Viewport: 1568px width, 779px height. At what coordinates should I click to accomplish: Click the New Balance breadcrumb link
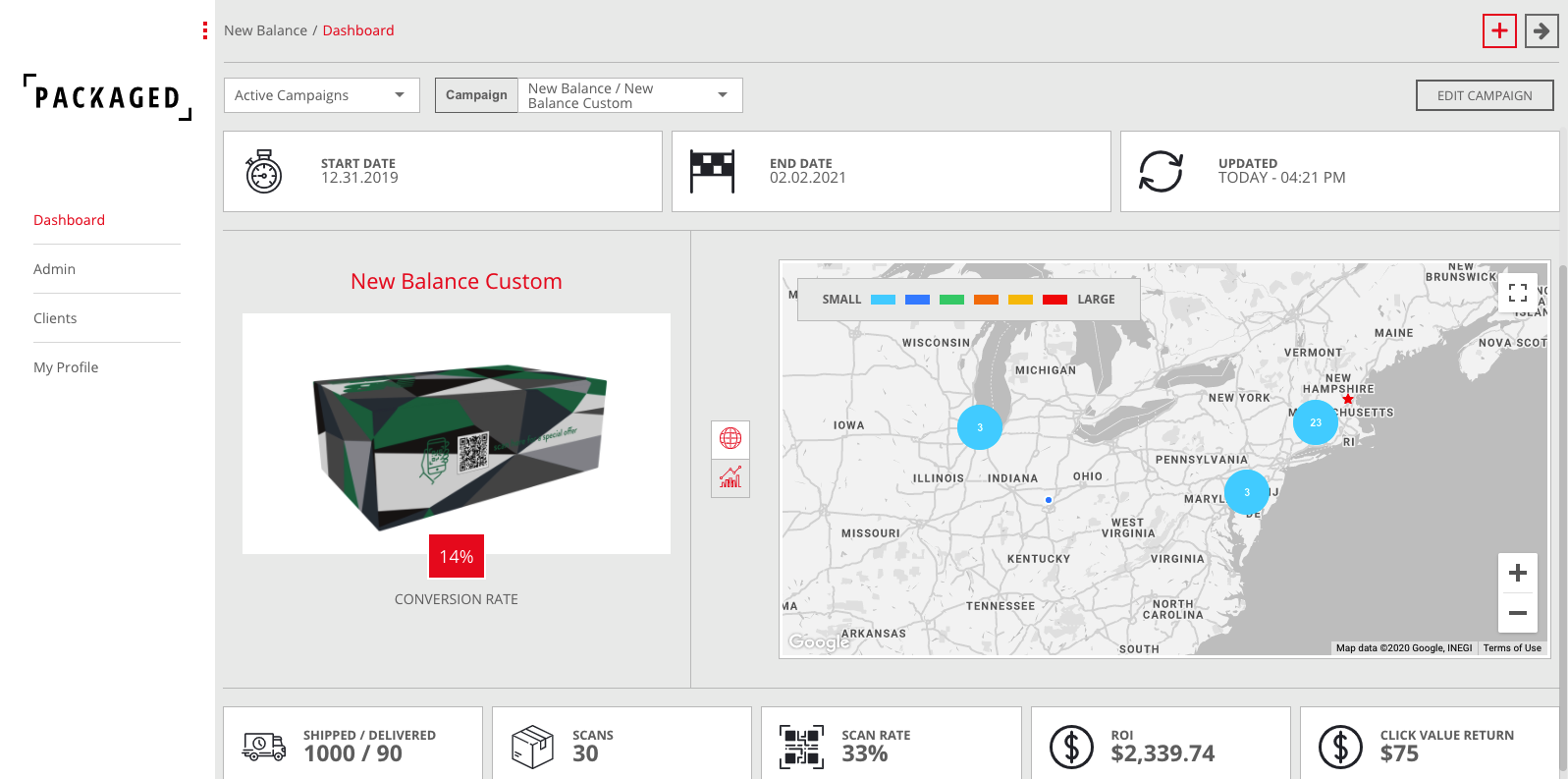point(265,30)
